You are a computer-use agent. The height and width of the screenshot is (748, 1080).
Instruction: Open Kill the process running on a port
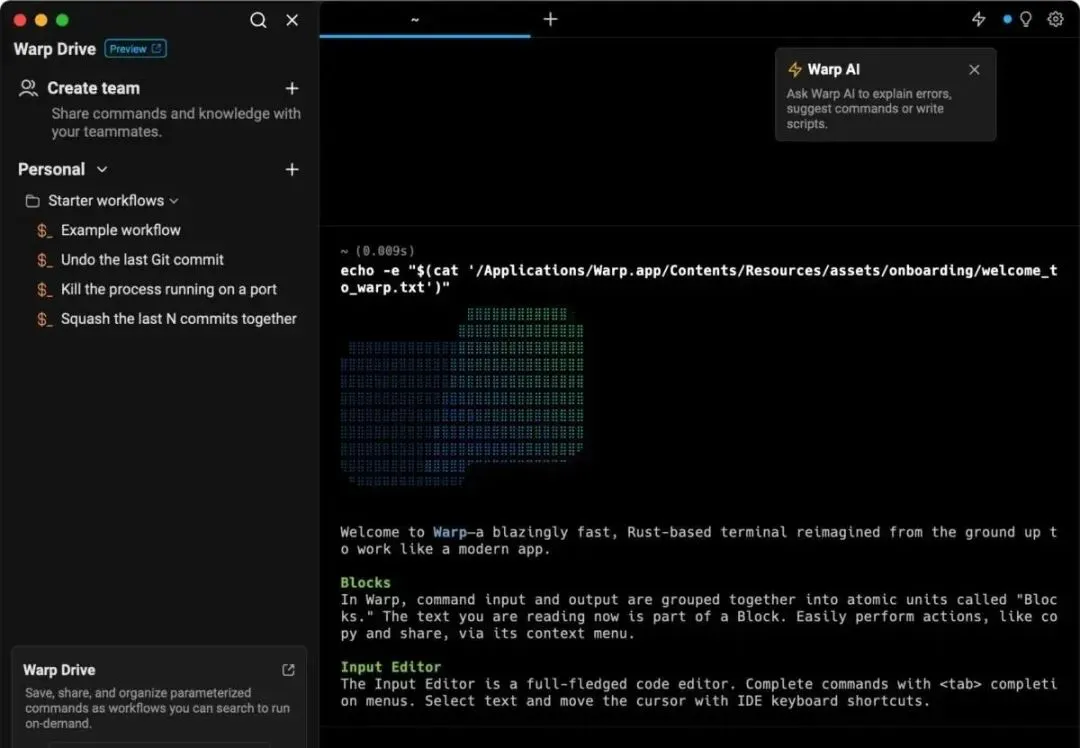[169, 289]
